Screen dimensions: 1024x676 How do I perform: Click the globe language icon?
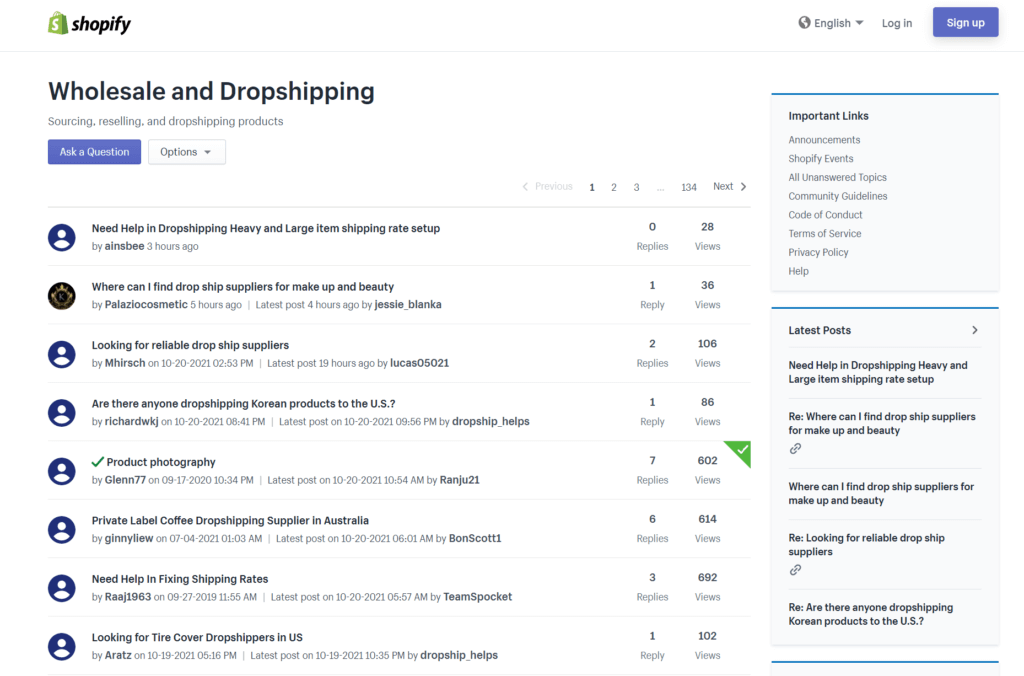click(x=804, y=23)
